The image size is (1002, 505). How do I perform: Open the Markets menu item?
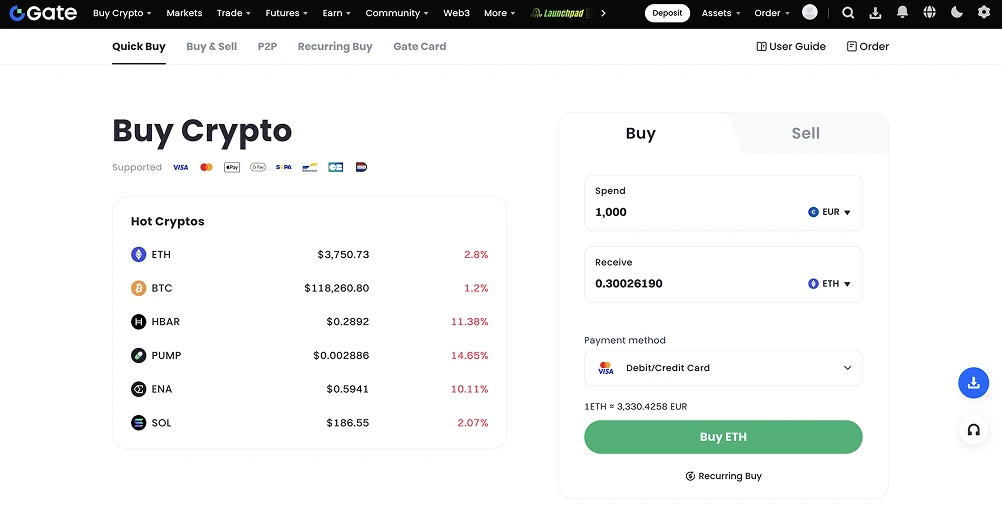tap(184, 13)
